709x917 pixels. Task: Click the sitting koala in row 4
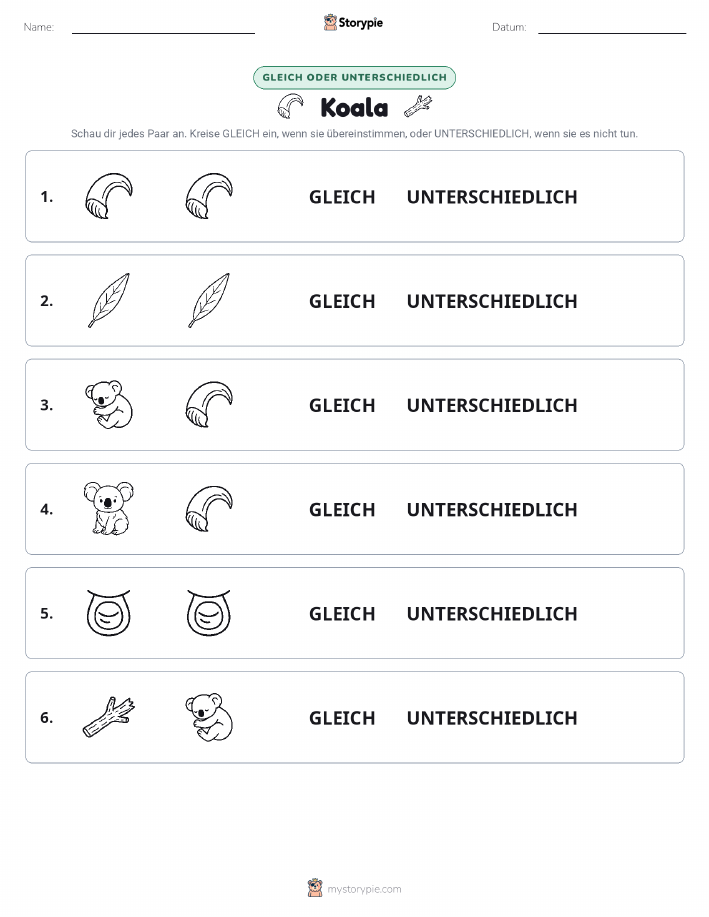pyautogui.click(x=109, y=508)
